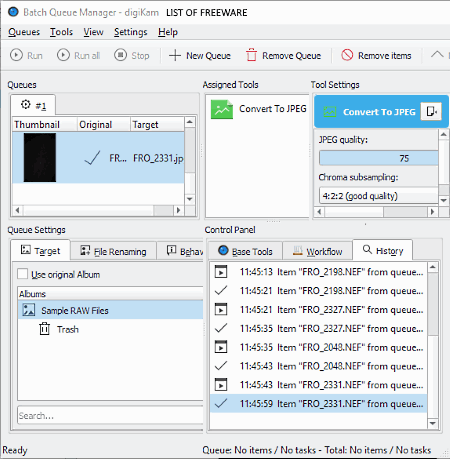This screenshot has width=450, height=459.
Task: Click the Albums header
Action: tap(110, 294)
